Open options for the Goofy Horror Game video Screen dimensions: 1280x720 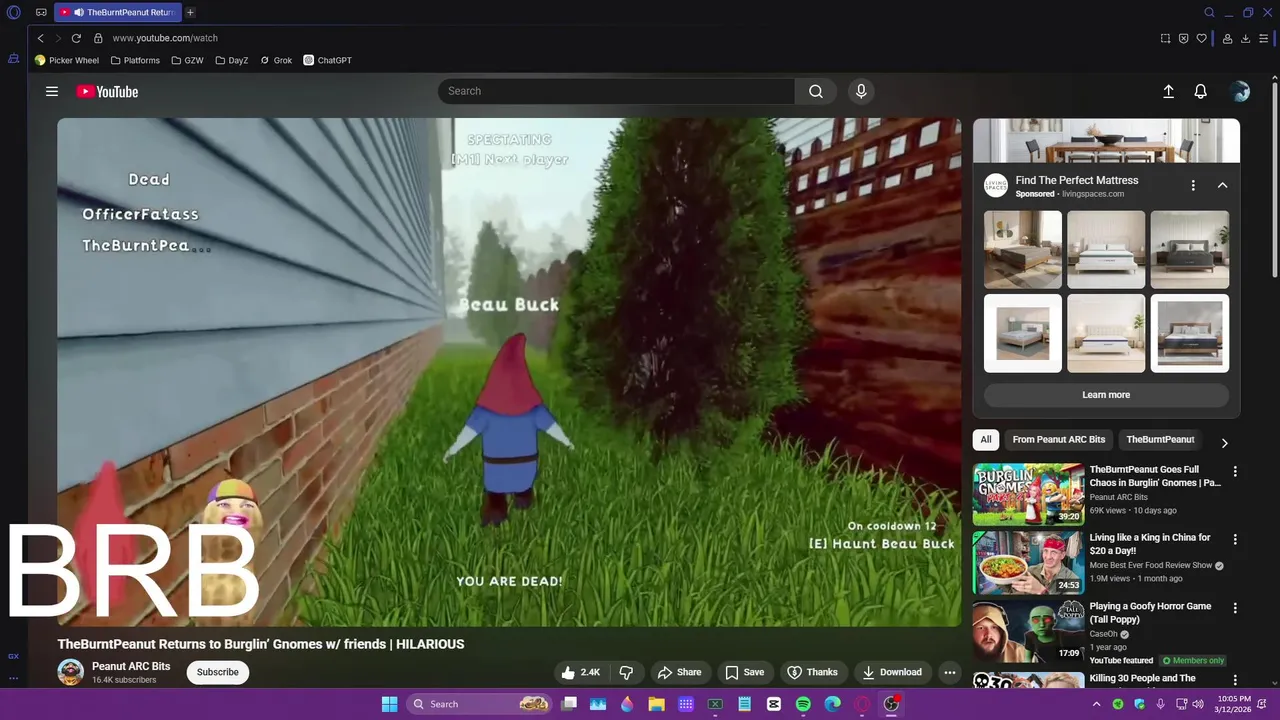1235,608
